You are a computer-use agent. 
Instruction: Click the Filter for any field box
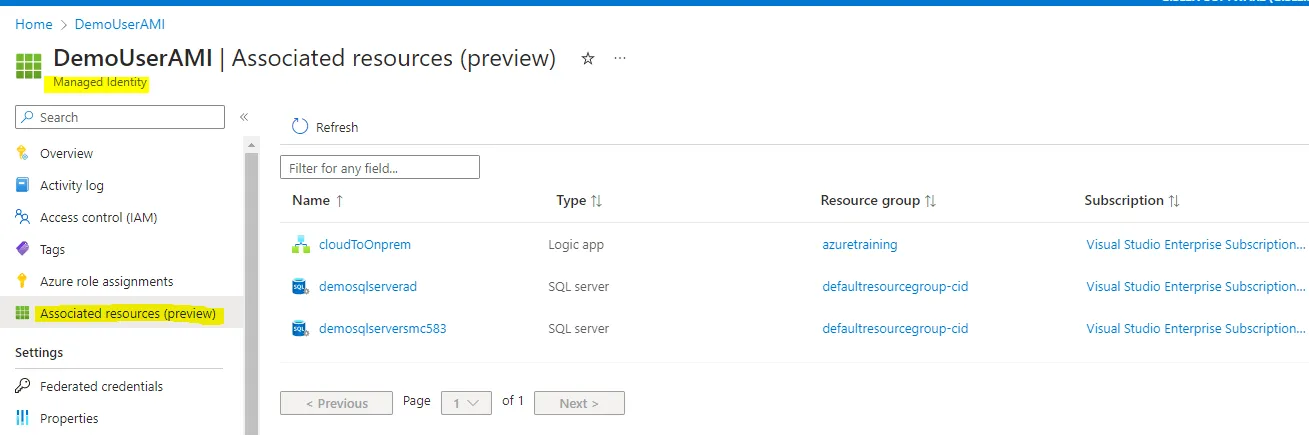(380, 168)
